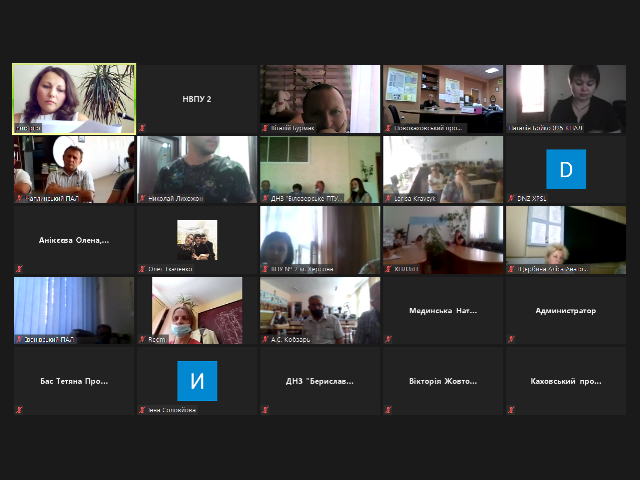Select the blue "D" avatar participant
Screen dimensions: 640x480
point(565,169)
